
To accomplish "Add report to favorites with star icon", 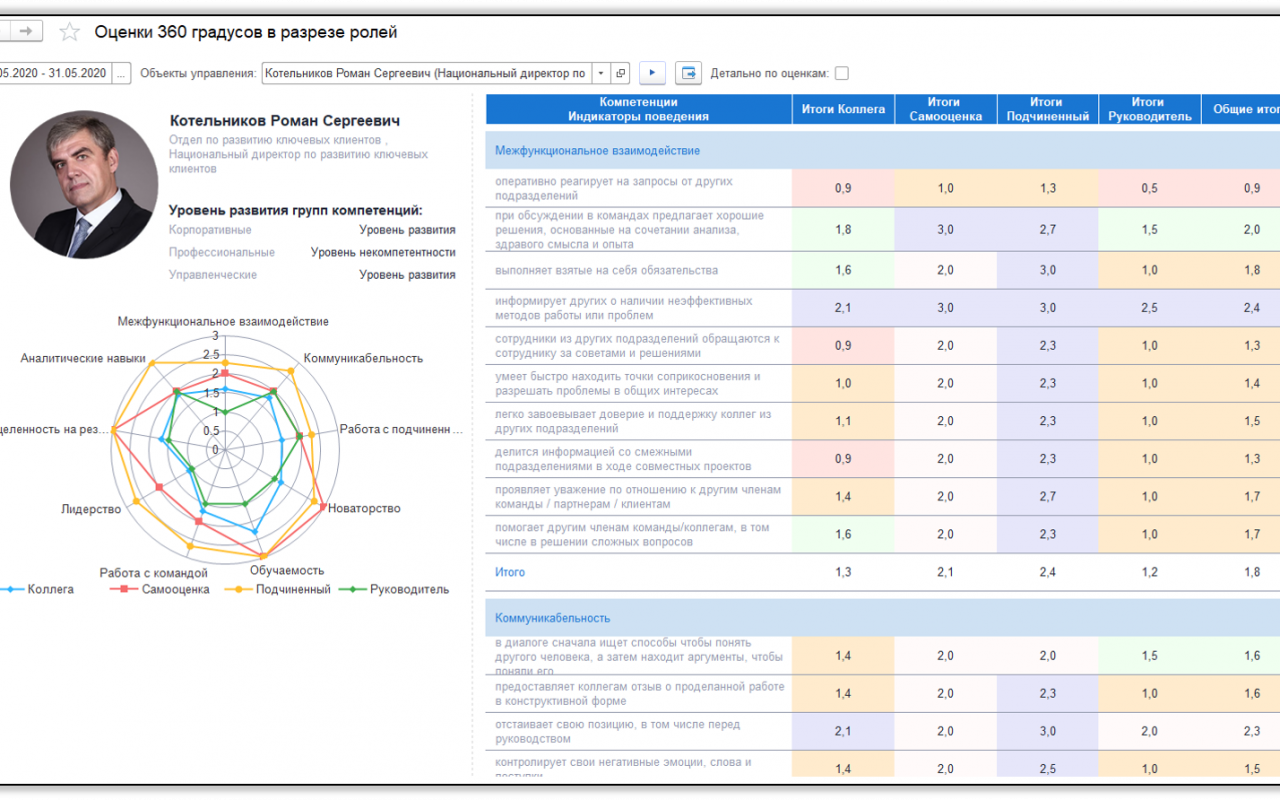I will 69,32.
